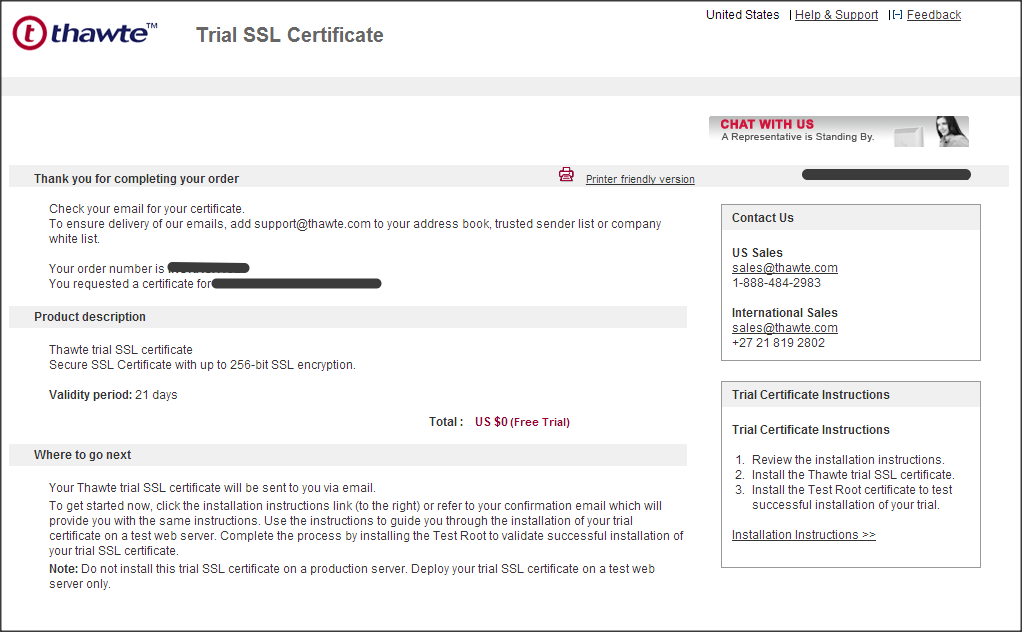Click 'Thawte trial SSL certificate' product line

pos(121,350)
